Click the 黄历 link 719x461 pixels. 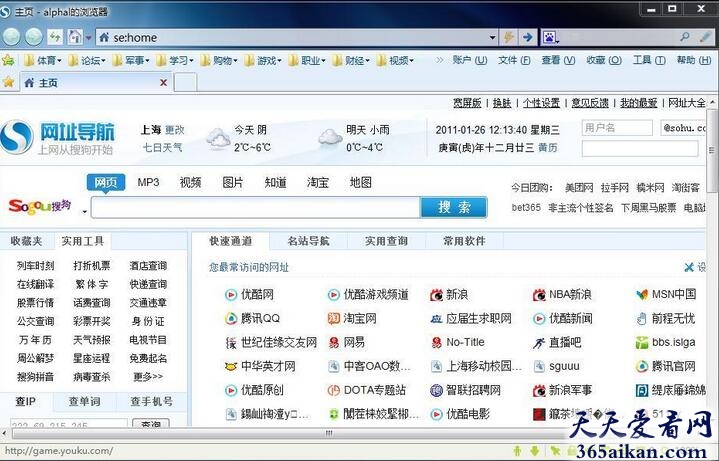(x=548, y=147)
